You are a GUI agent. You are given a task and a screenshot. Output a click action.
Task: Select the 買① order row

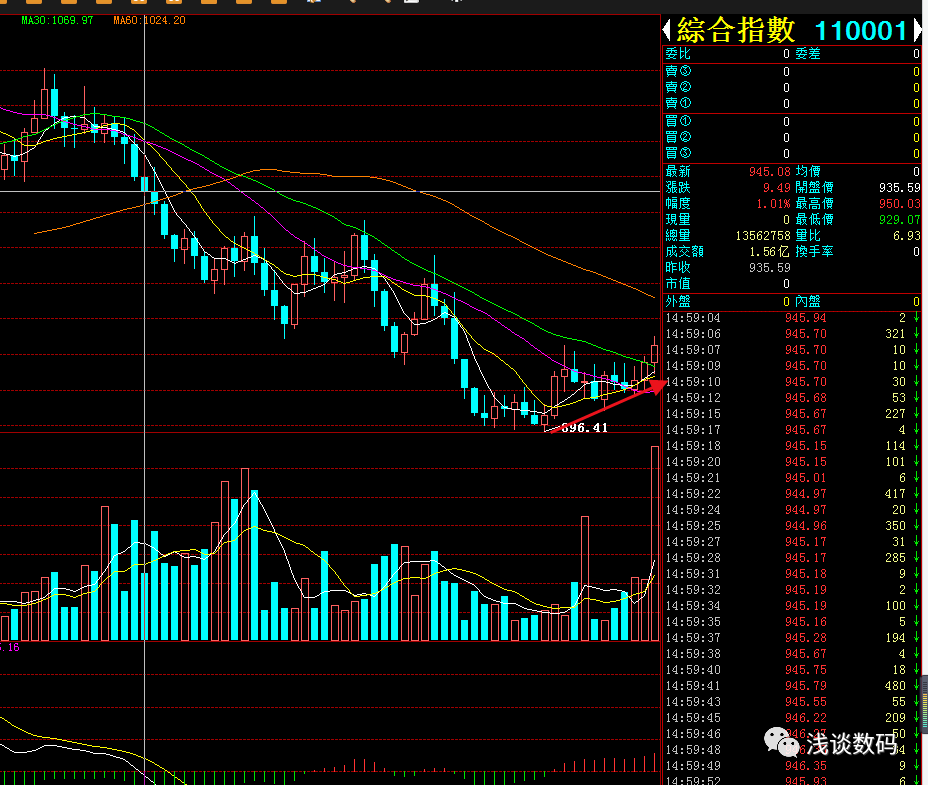792,121
